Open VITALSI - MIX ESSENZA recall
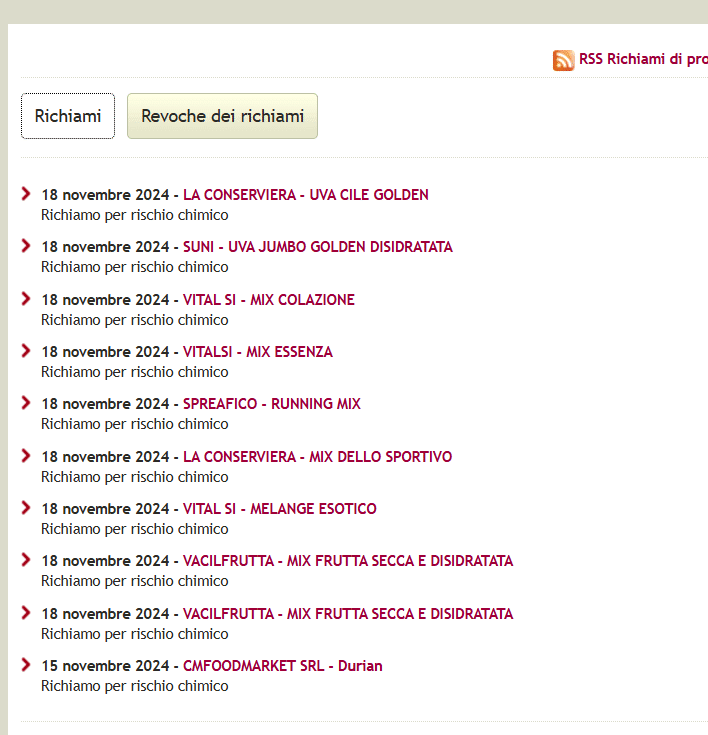This screenshot has height=735, width=708. click(x=258, y=352)
